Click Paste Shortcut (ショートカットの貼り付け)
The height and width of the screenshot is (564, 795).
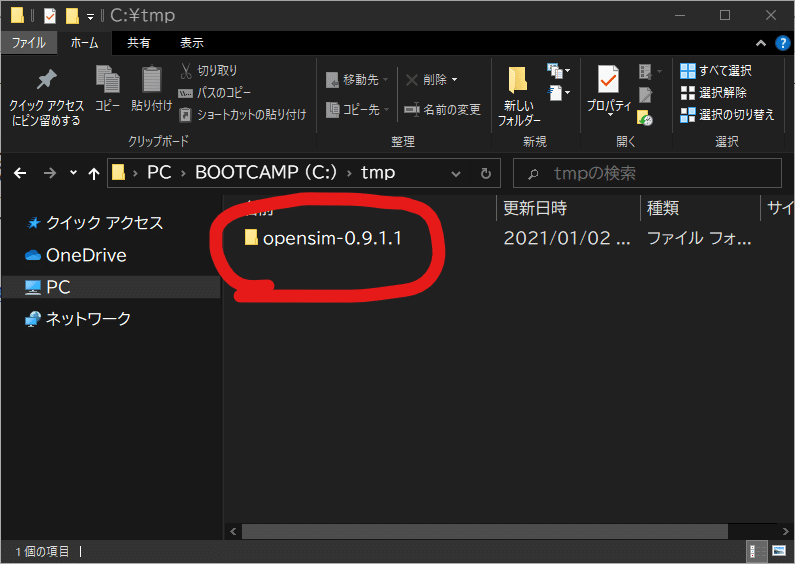point(243,115)
